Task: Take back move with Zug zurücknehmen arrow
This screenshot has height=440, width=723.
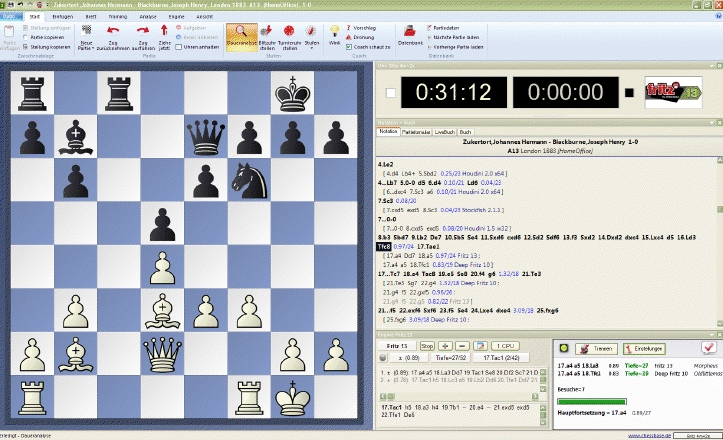Action: [113, 31]
